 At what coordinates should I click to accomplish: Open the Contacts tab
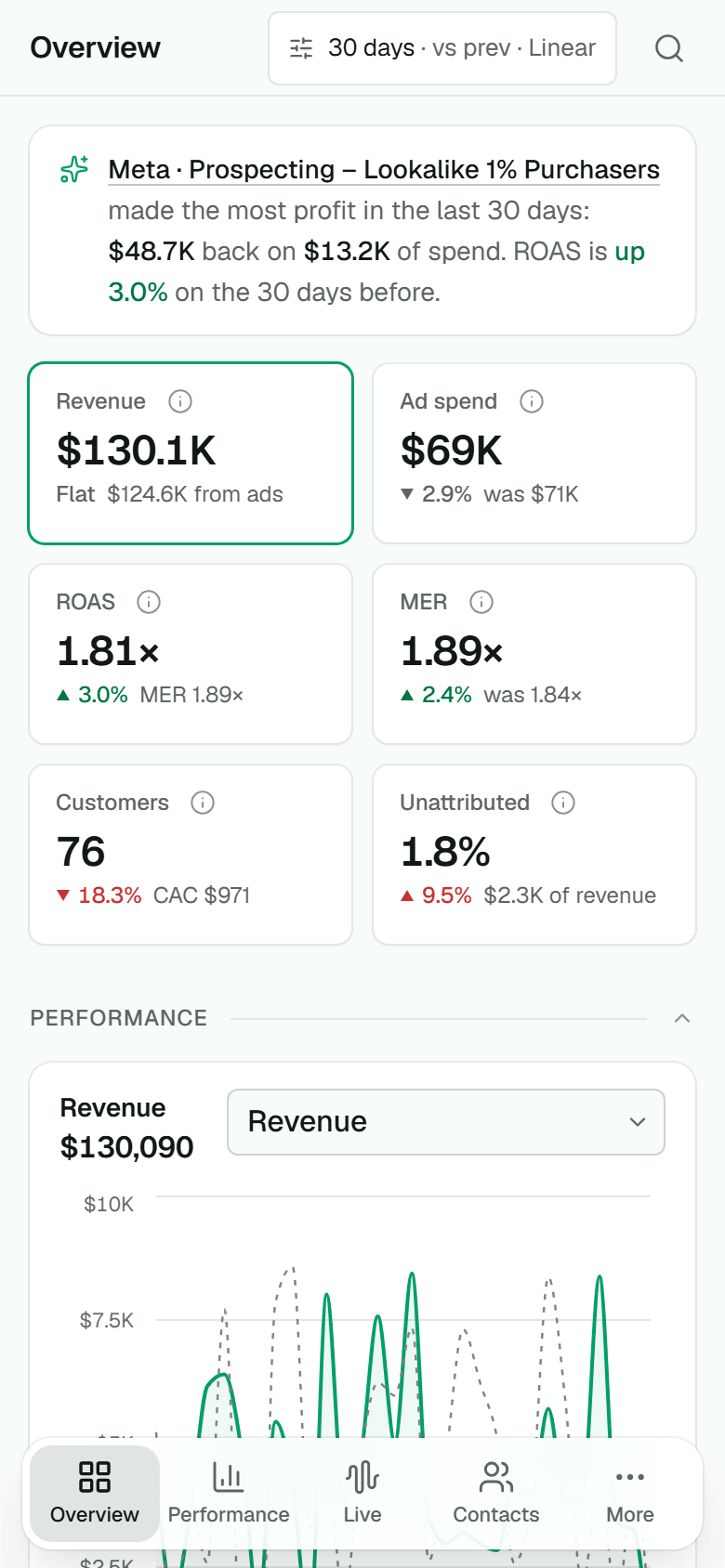tap(496, 1493)
